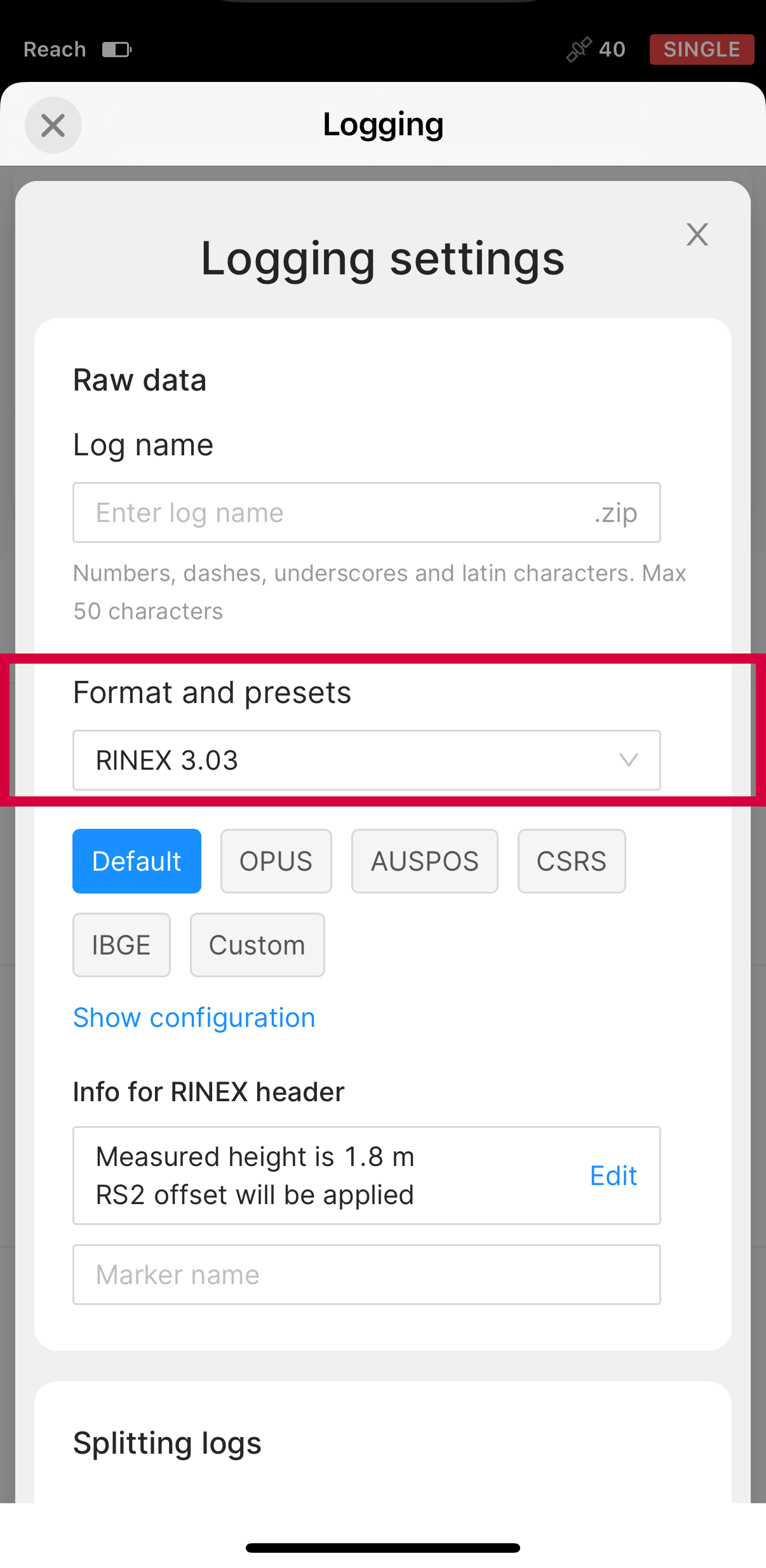Click the chevron arrow in format selector
766x1568 pixels.
tap(628, 760)
